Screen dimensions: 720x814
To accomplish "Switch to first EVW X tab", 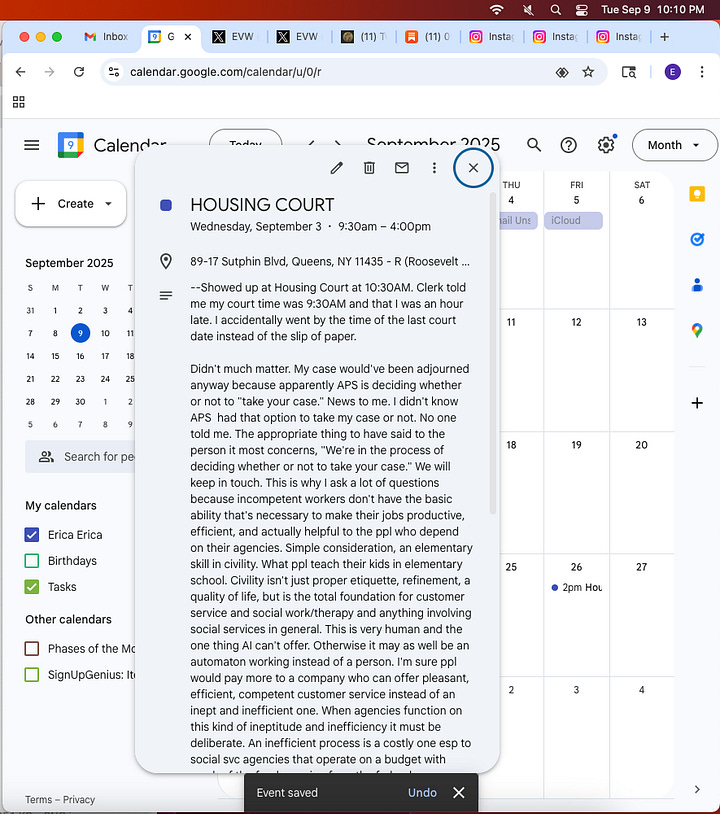I will [234, 37].
